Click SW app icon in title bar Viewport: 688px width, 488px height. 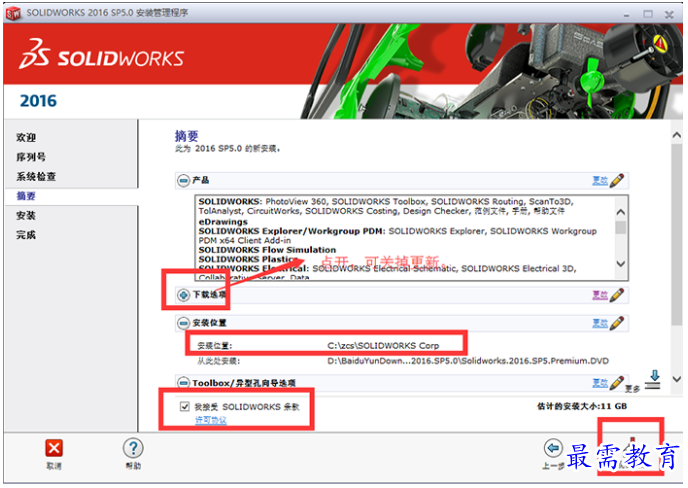click(13, 14)
